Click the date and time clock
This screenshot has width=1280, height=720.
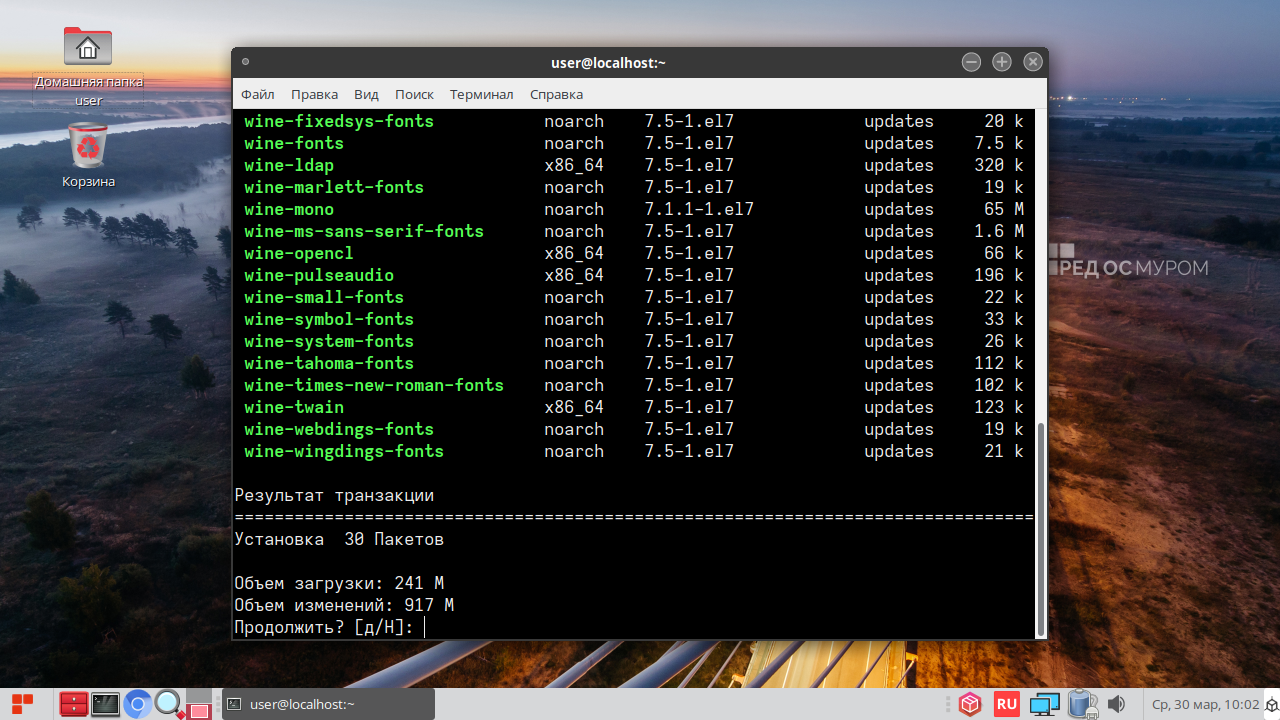coord(1205,704)
